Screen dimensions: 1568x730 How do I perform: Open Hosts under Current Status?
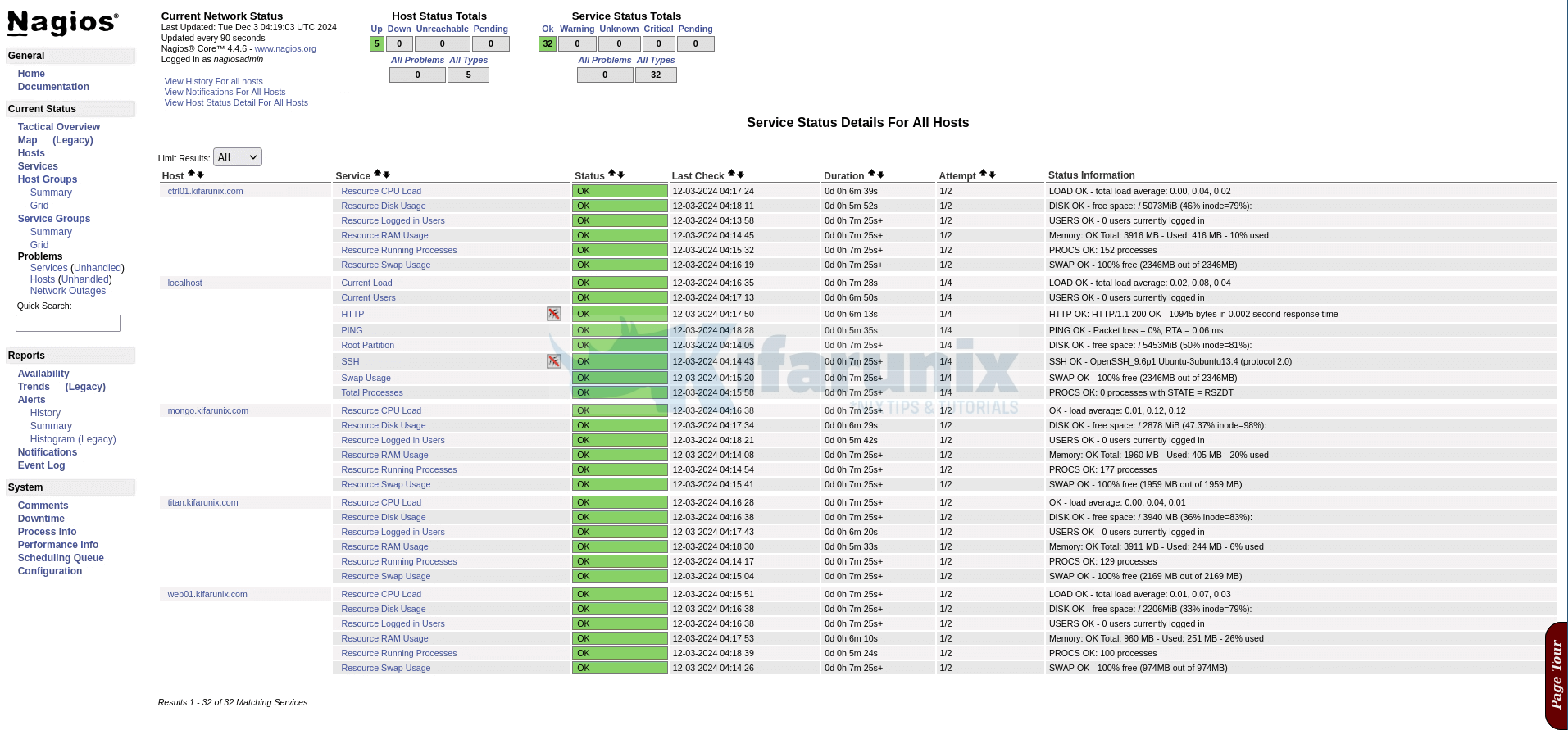pos(31,153)
